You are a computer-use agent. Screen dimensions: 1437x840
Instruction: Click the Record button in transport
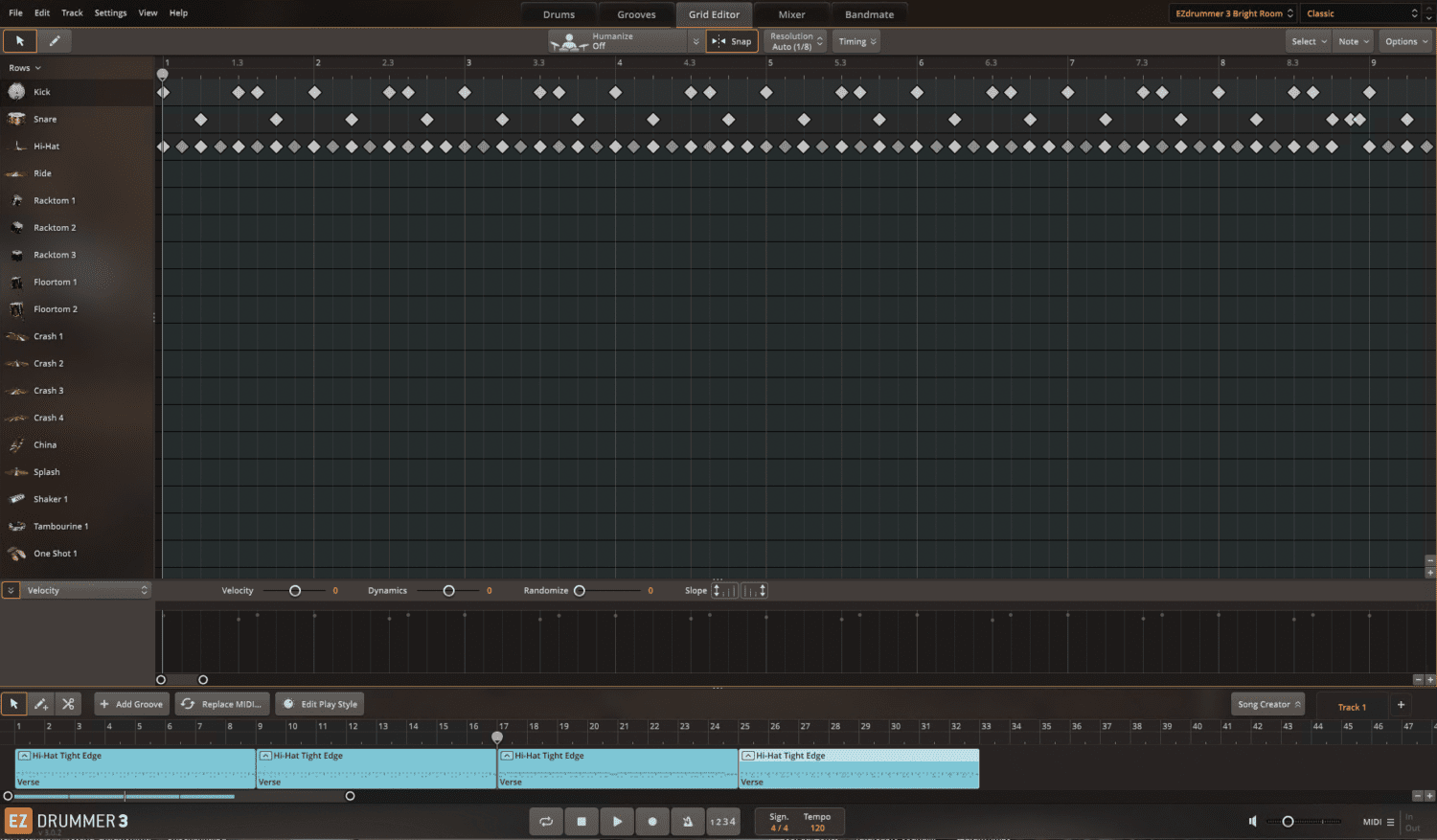tap(652, 822)
